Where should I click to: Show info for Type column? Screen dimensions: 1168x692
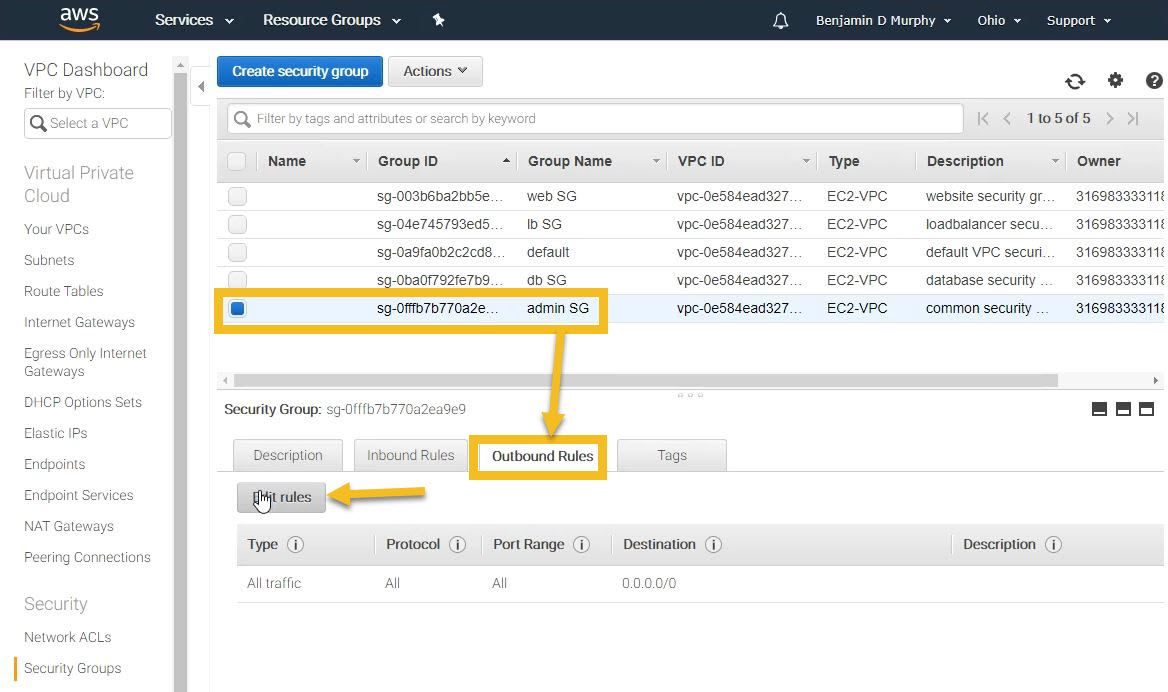[x=296, y=545]
